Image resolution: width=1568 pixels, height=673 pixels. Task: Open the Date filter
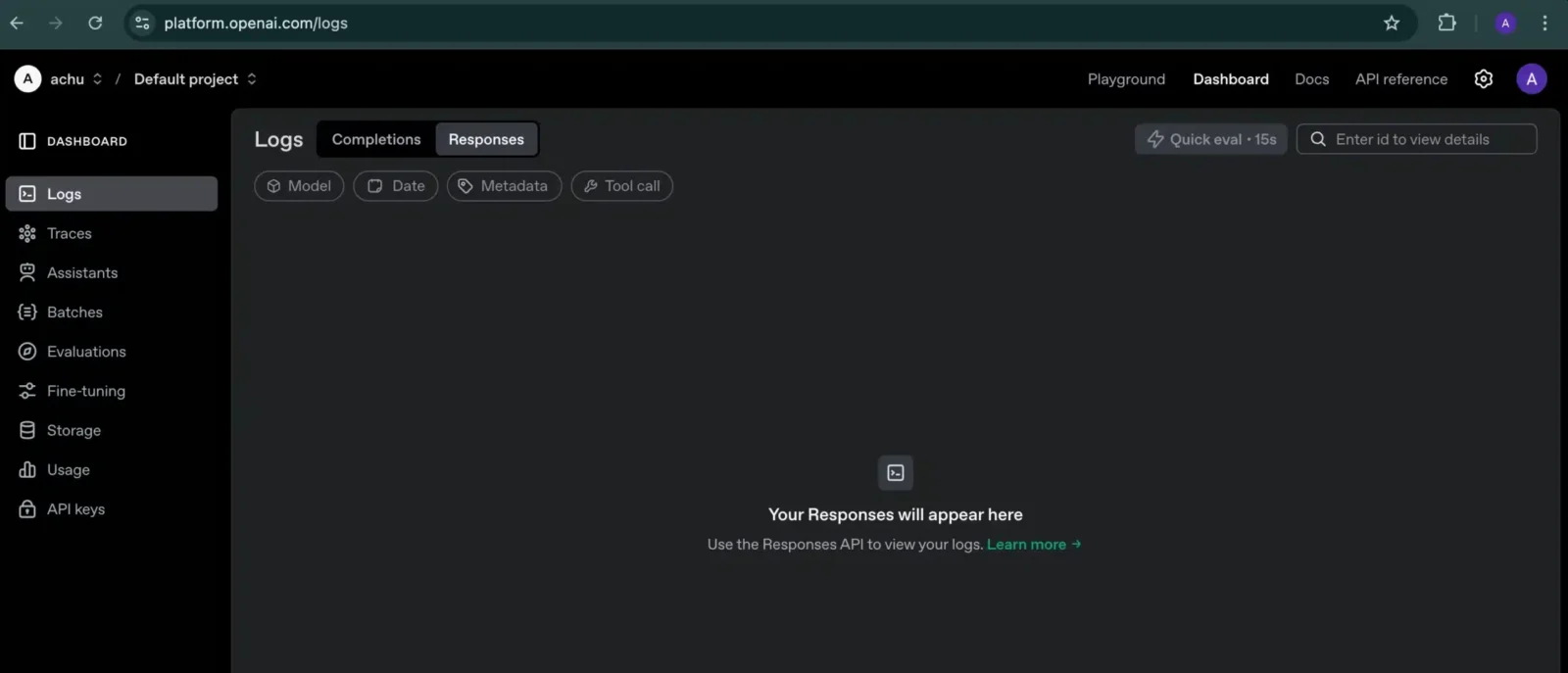(396, 186)
